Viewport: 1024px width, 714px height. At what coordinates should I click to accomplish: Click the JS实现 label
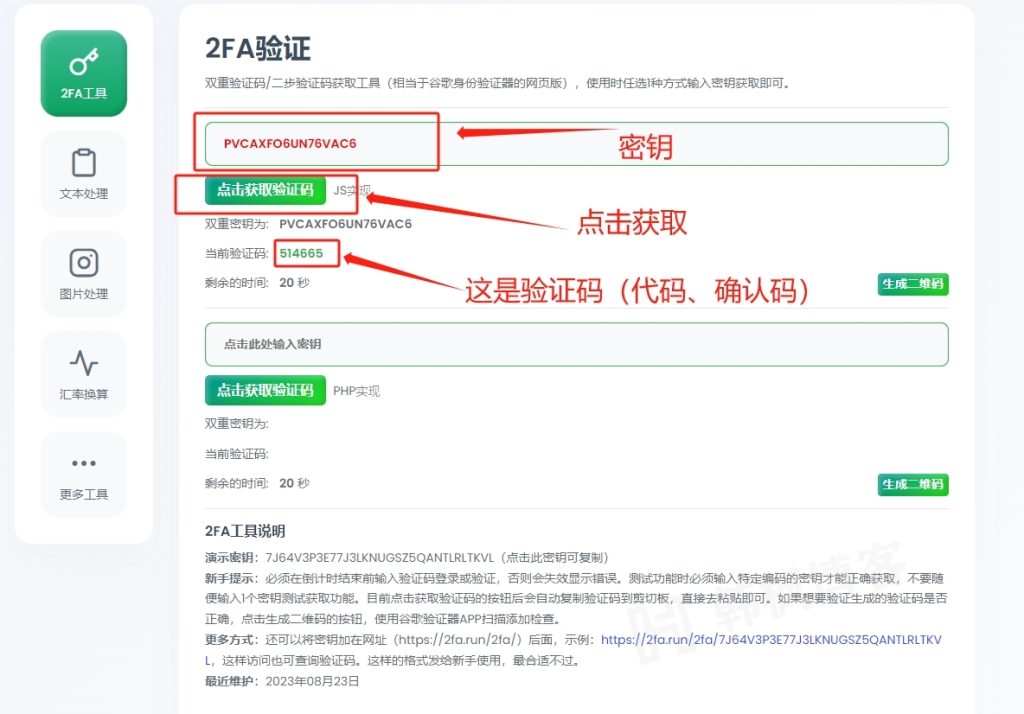pos(351,190)
